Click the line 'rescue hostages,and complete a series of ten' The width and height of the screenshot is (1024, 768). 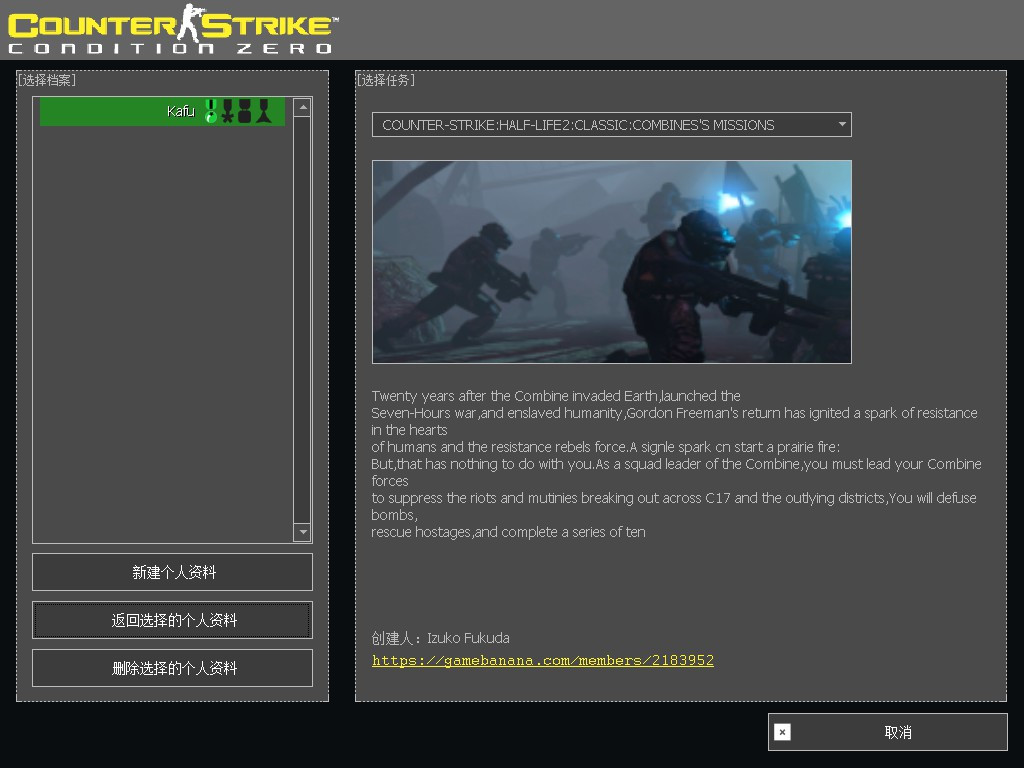tap(508, 532)
